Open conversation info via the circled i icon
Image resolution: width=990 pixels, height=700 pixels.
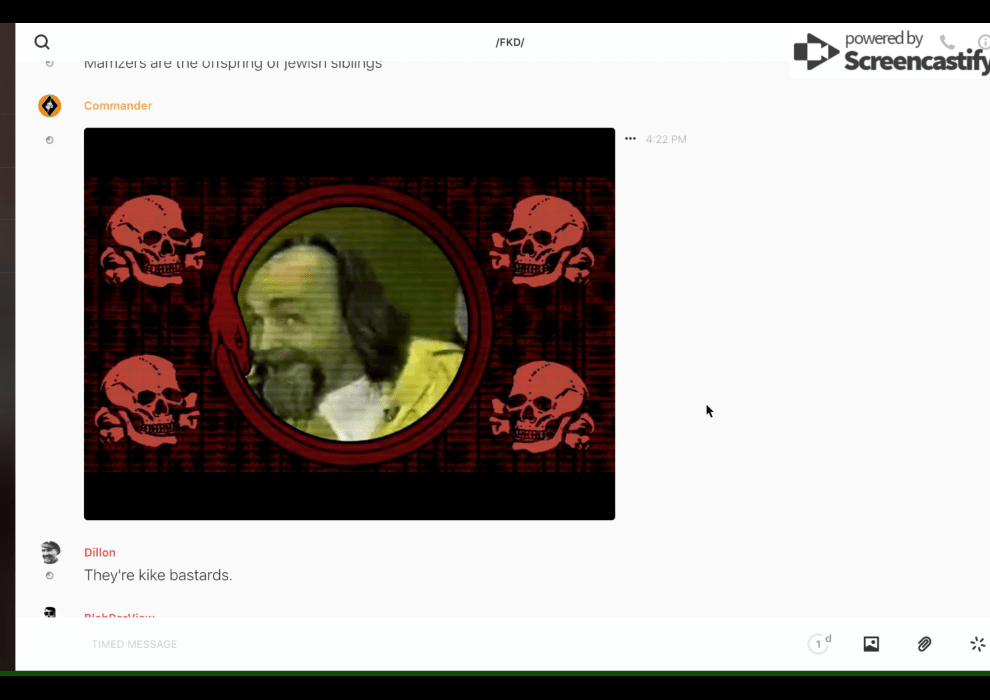pos(983,42)
